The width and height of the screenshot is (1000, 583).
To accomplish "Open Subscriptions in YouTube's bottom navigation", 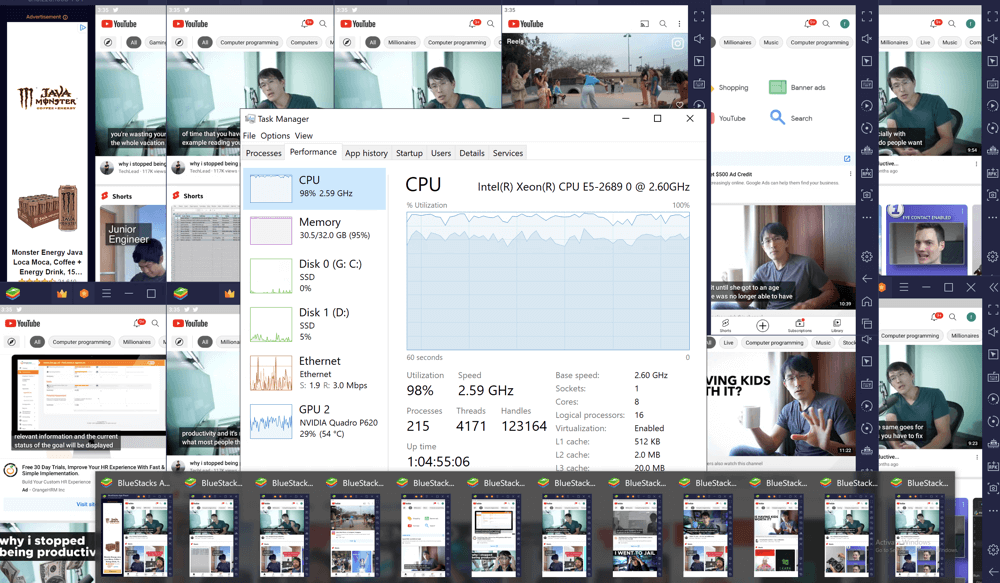I will pos(800,325).
